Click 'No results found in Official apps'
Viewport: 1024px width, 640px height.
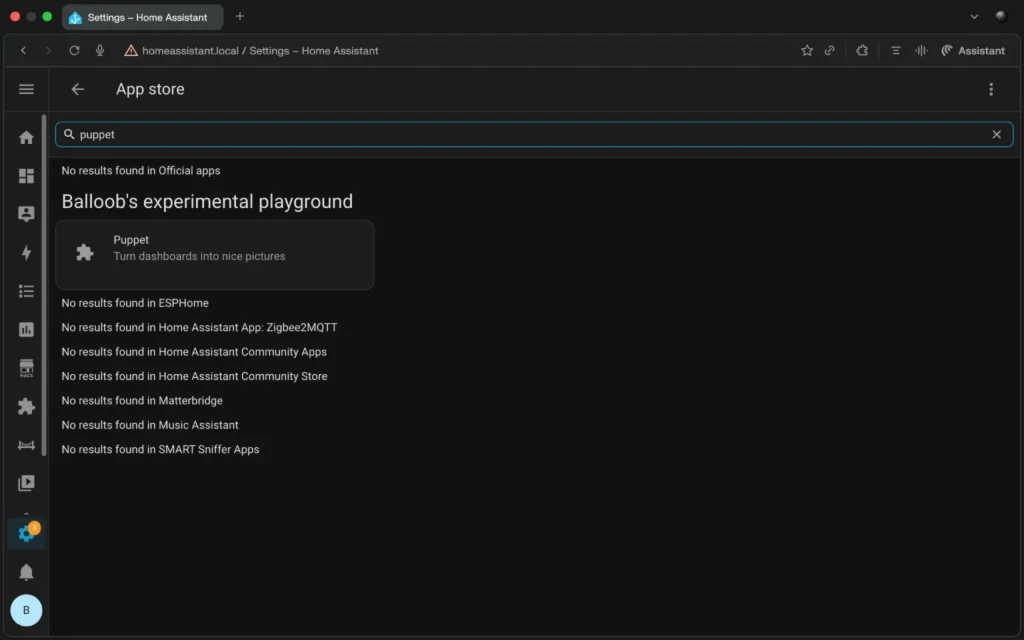coord(140,170)
